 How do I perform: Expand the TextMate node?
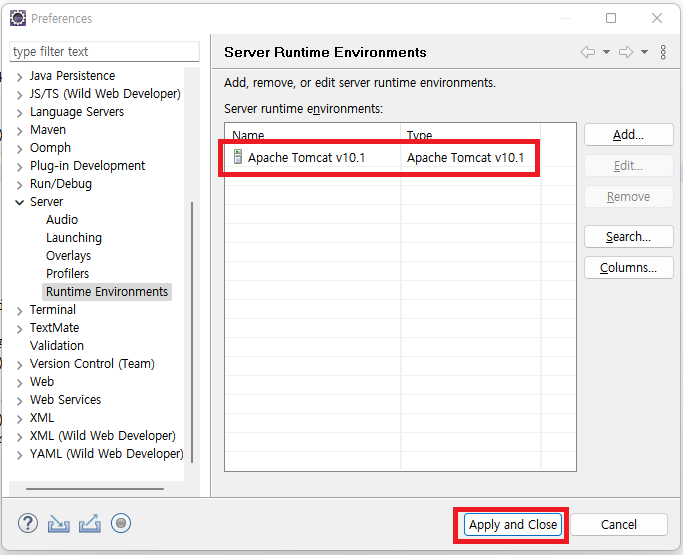tap(19, 329)
